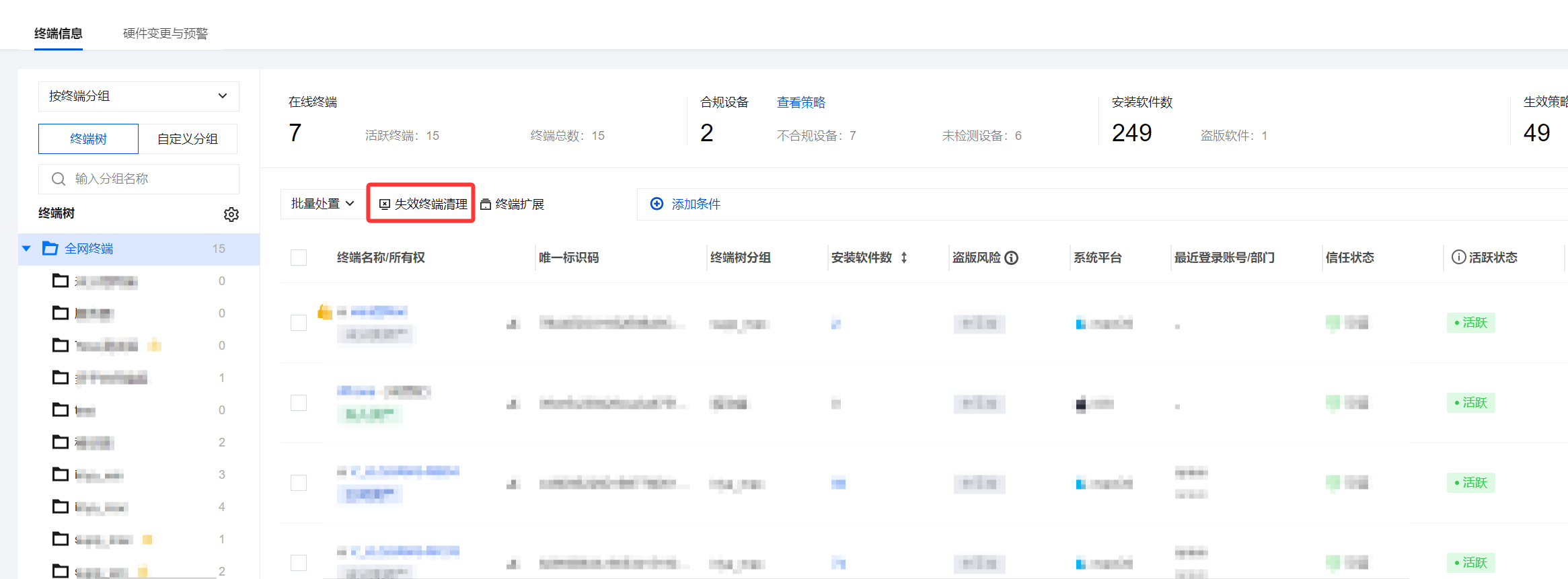Viewport: 1568px width, 579px height.
Task: Click the activity status info icon
Action: (1458, 257)
